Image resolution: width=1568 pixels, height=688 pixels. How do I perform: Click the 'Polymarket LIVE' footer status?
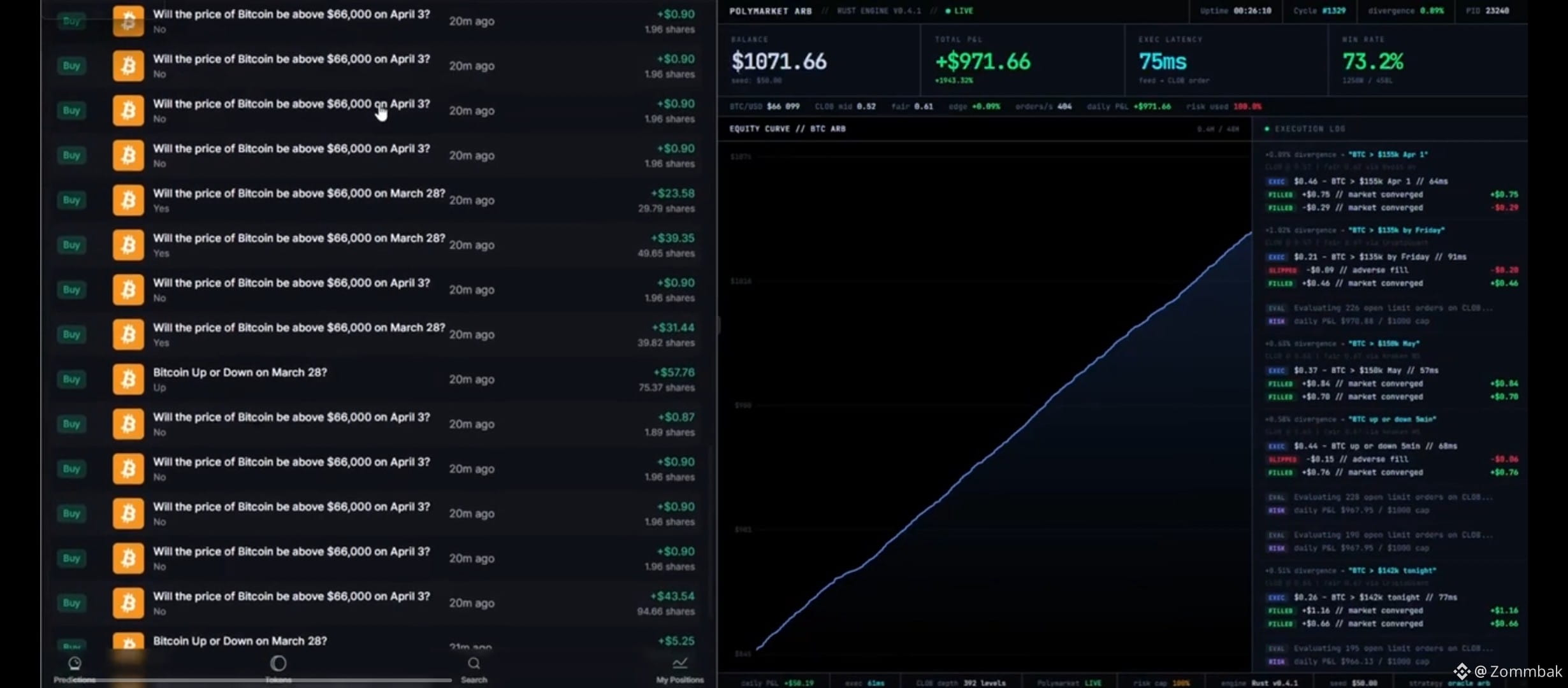click(1069, 683)
